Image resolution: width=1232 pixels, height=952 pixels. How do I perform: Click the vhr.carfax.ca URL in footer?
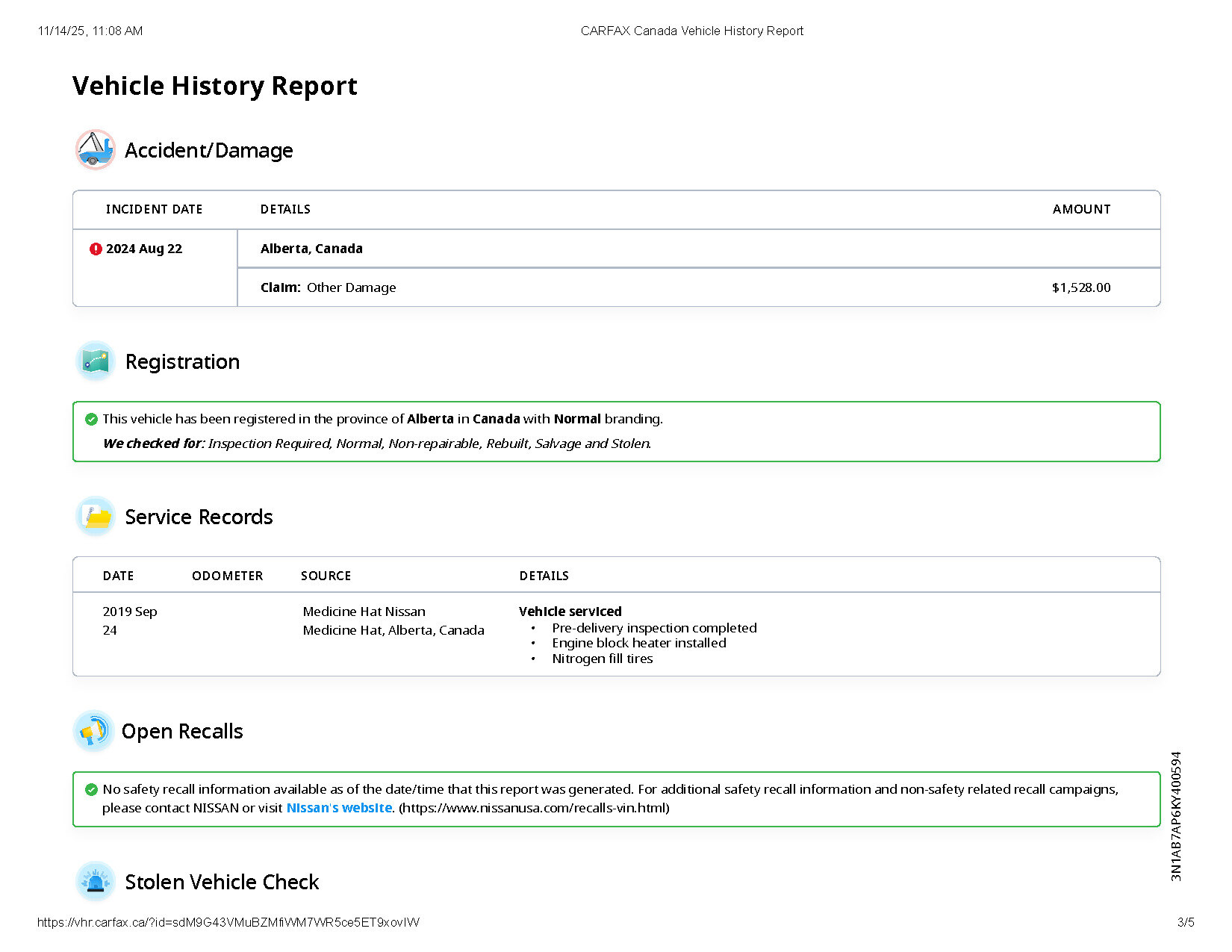tap(228, 922)
